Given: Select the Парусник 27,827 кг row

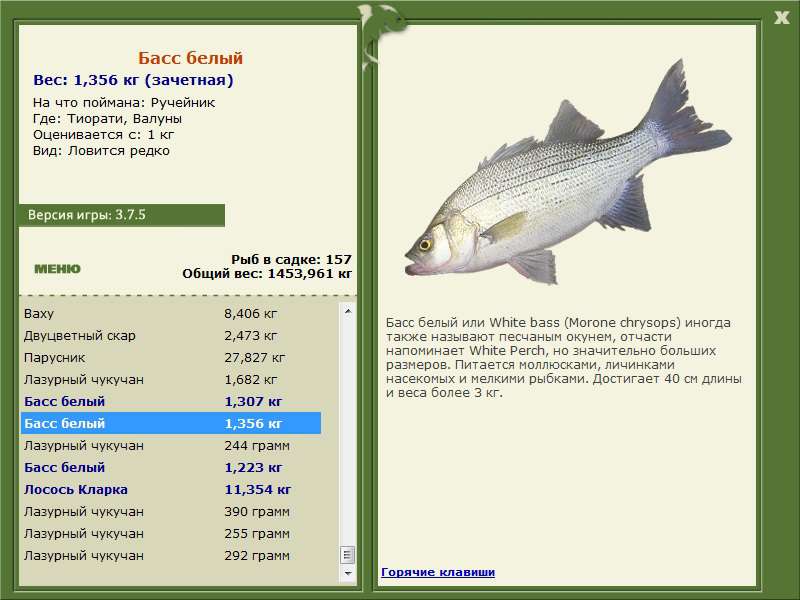Looking at the screenshot, I should (171, 358).
